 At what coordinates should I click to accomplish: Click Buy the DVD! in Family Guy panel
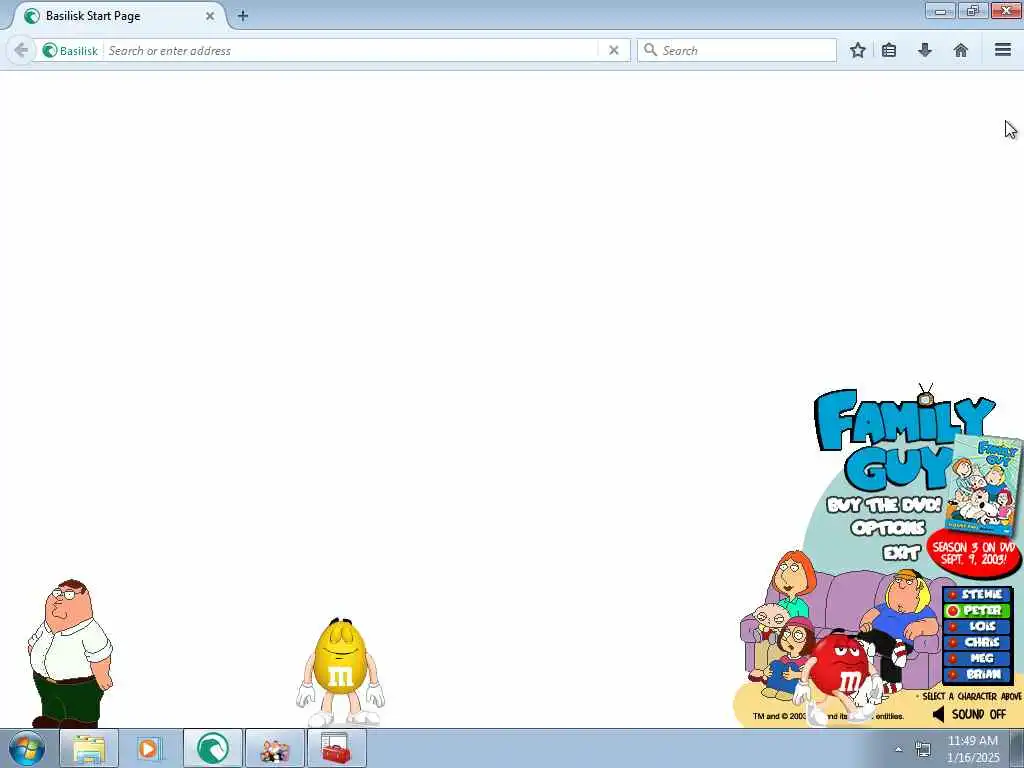[884, 505]
